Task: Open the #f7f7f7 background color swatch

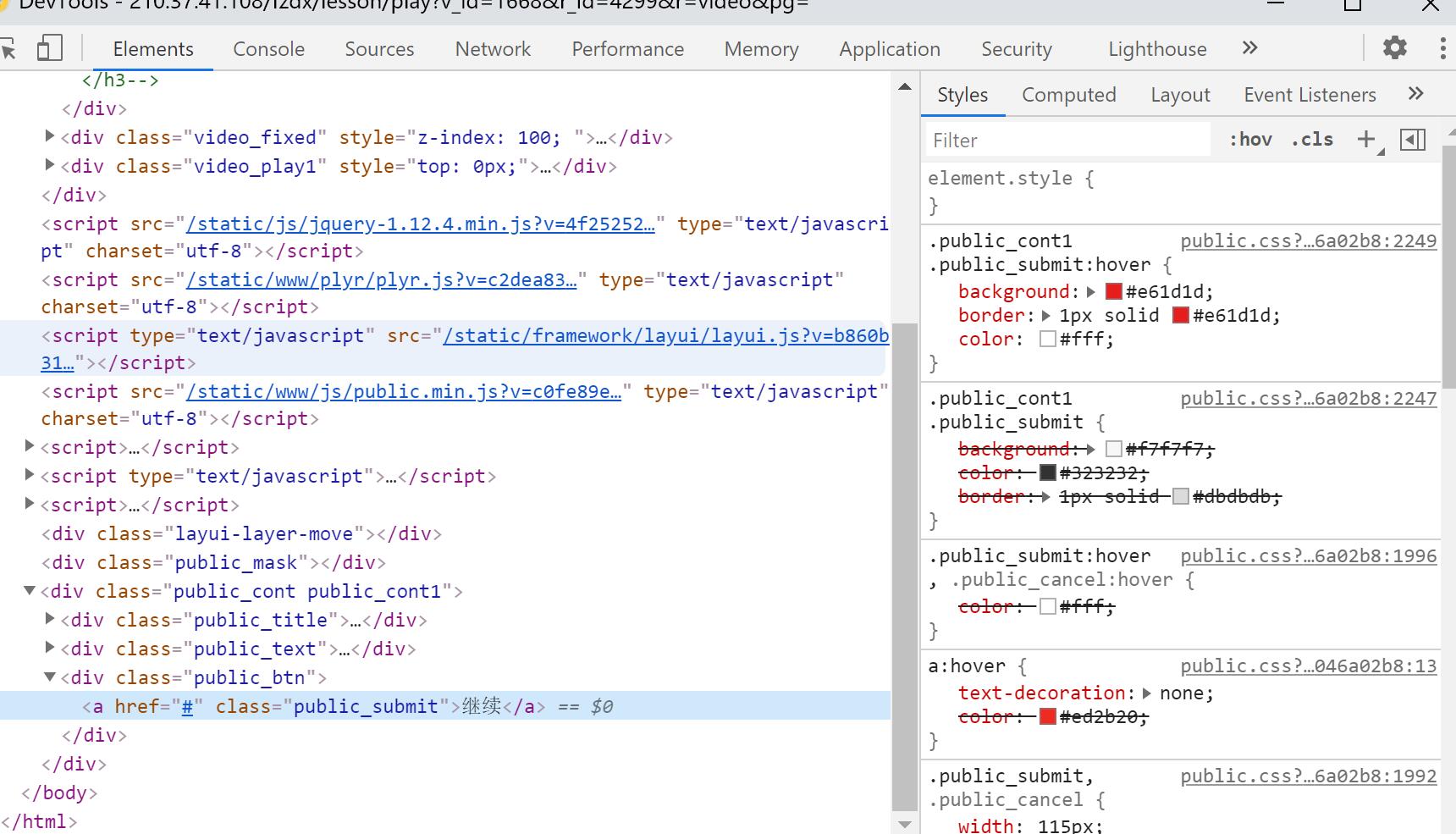Action: [x=1114, y=449]
